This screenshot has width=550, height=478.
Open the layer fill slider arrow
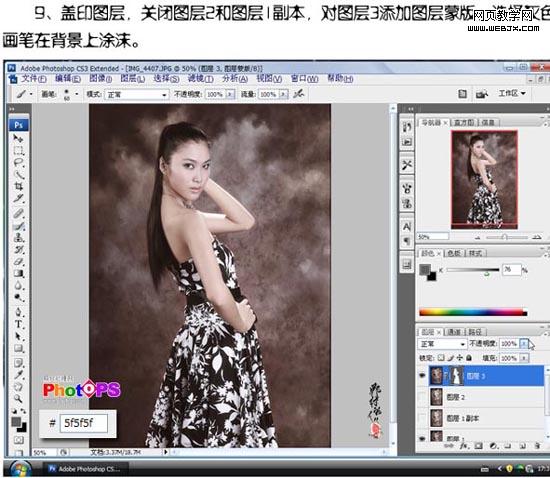pos(523,358)
